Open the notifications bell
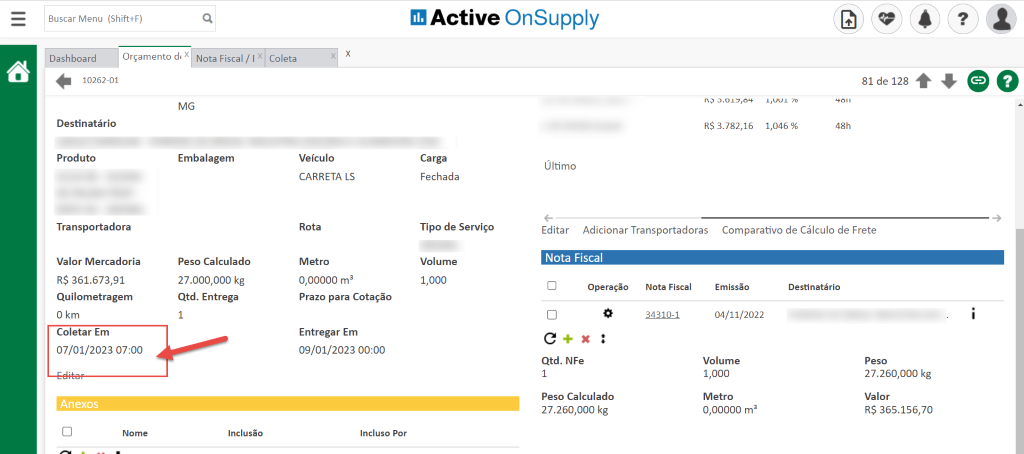1024x454 pixels. (x=925, y=19)
